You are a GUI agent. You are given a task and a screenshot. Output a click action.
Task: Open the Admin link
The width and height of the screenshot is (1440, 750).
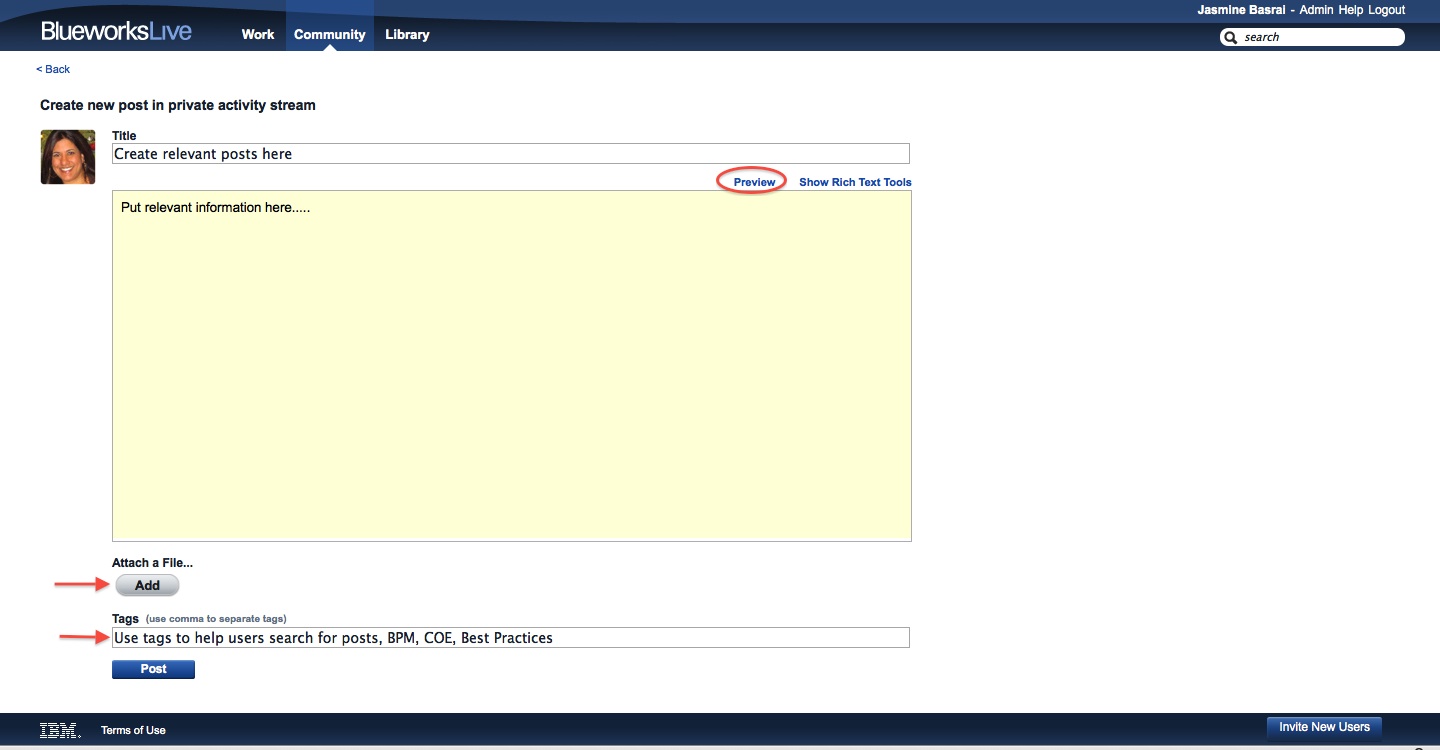(x=1316, y=10)
